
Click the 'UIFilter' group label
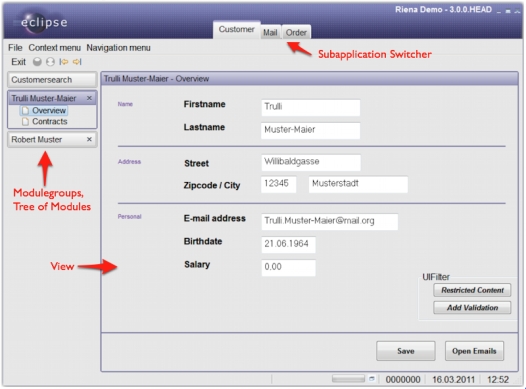(436, 277)
